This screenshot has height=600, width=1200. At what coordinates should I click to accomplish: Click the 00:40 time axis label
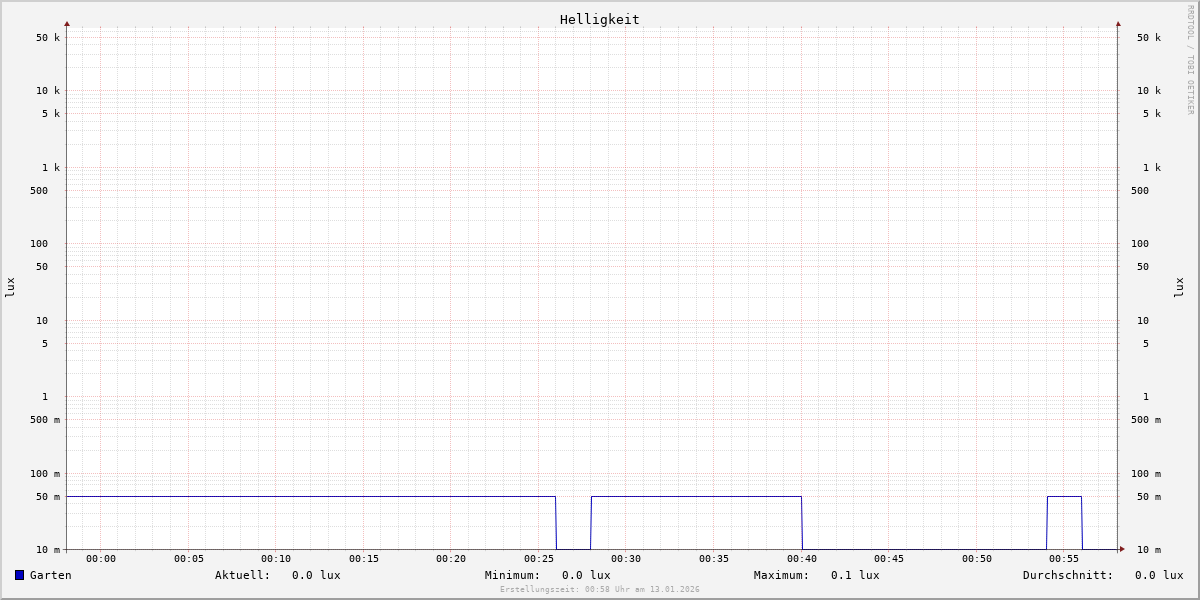pyautogui.click(x=801, y=559)
